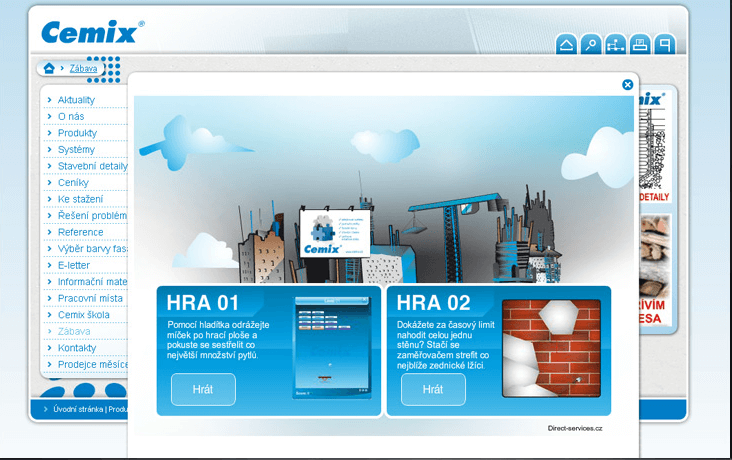
Task: Click the Hrát button for HRA 02
Action: [x=433, y=389]
